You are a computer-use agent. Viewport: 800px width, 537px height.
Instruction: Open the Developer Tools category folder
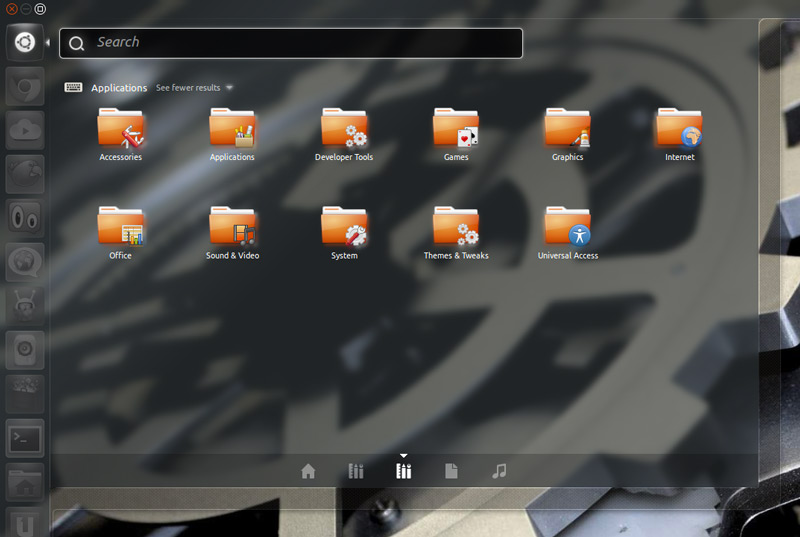point(344,130)
